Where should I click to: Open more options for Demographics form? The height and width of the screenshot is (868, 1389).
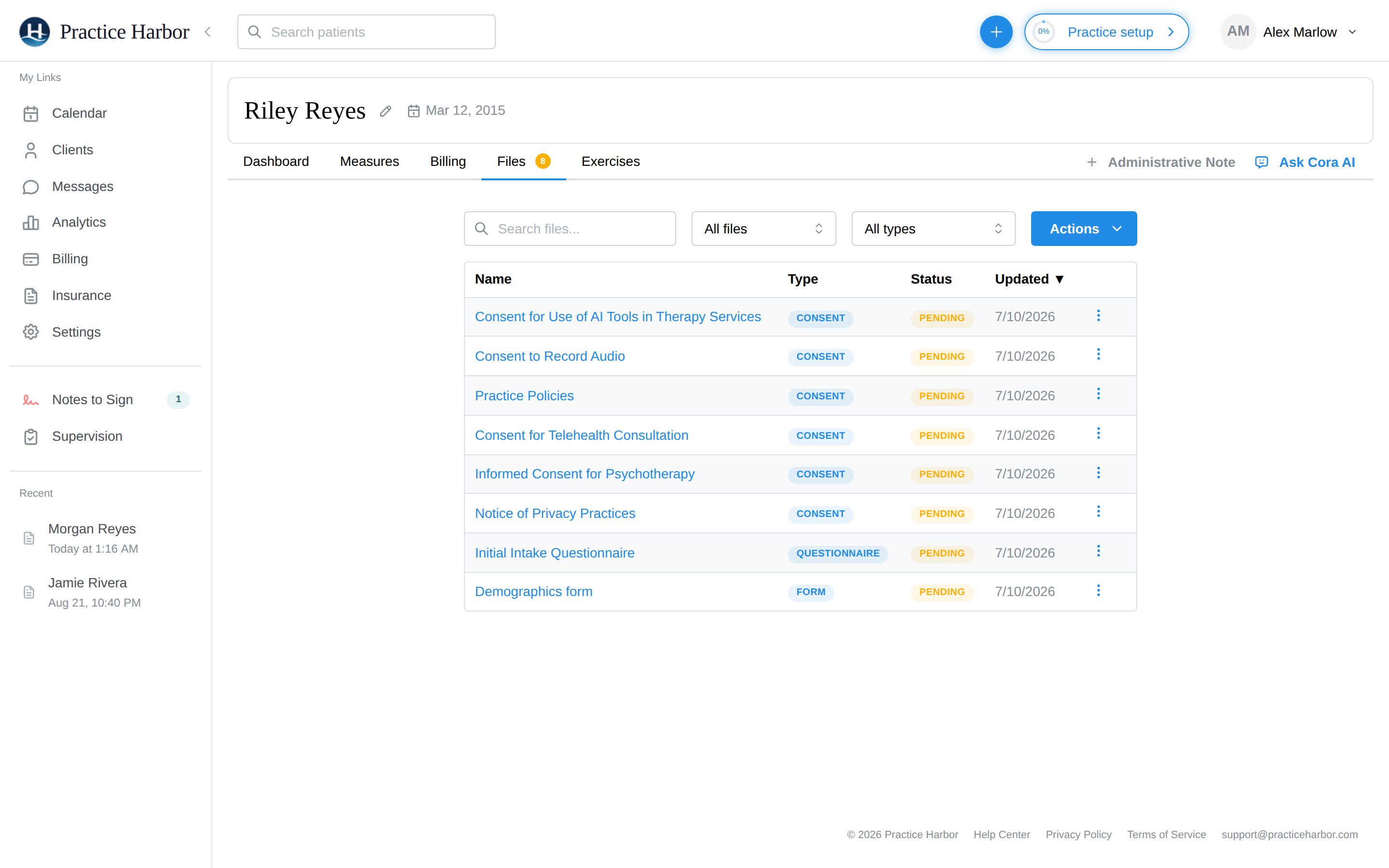pyautogui.click(x=1098, y=591)
